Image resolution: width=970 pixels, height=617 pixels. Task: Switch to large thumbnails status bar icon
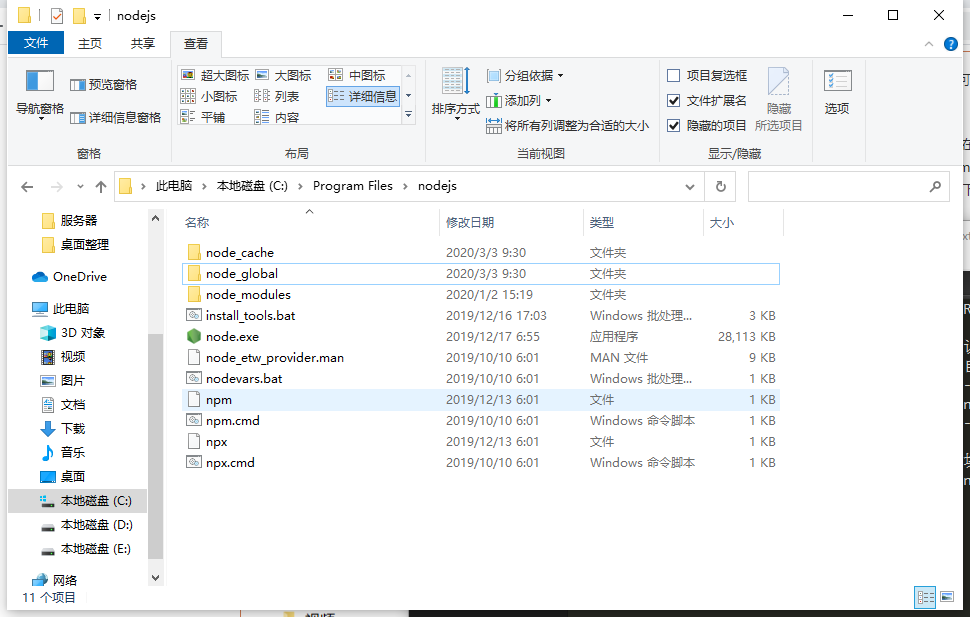tap(946, 597)
